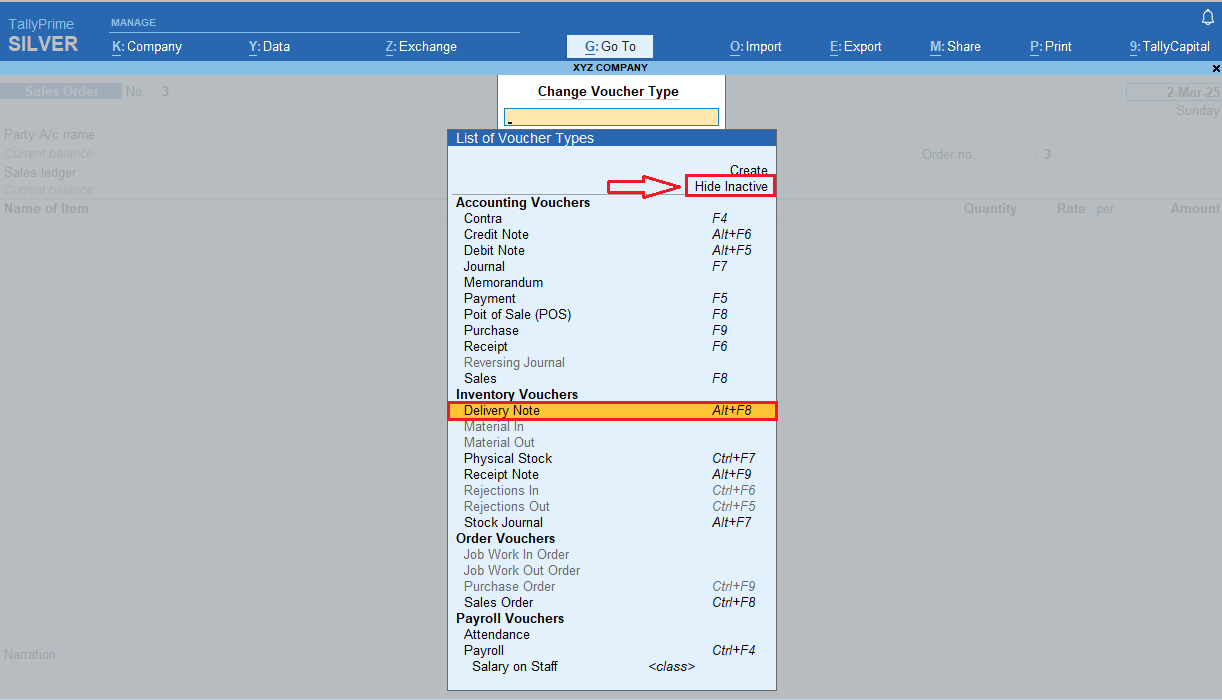Open the Exchange menu
This screenshot has height=700, width=1222.
(420, 46)
